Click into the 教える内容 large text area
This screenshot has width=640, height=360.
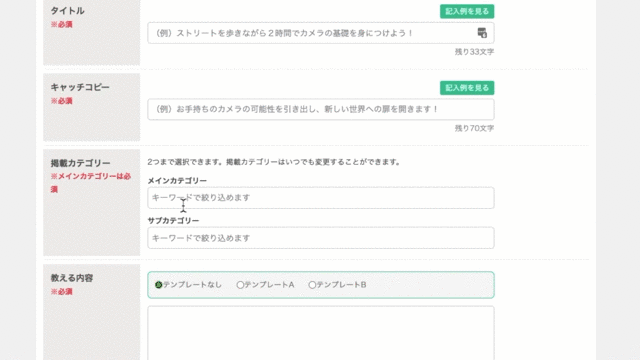(x=321, y=333)
